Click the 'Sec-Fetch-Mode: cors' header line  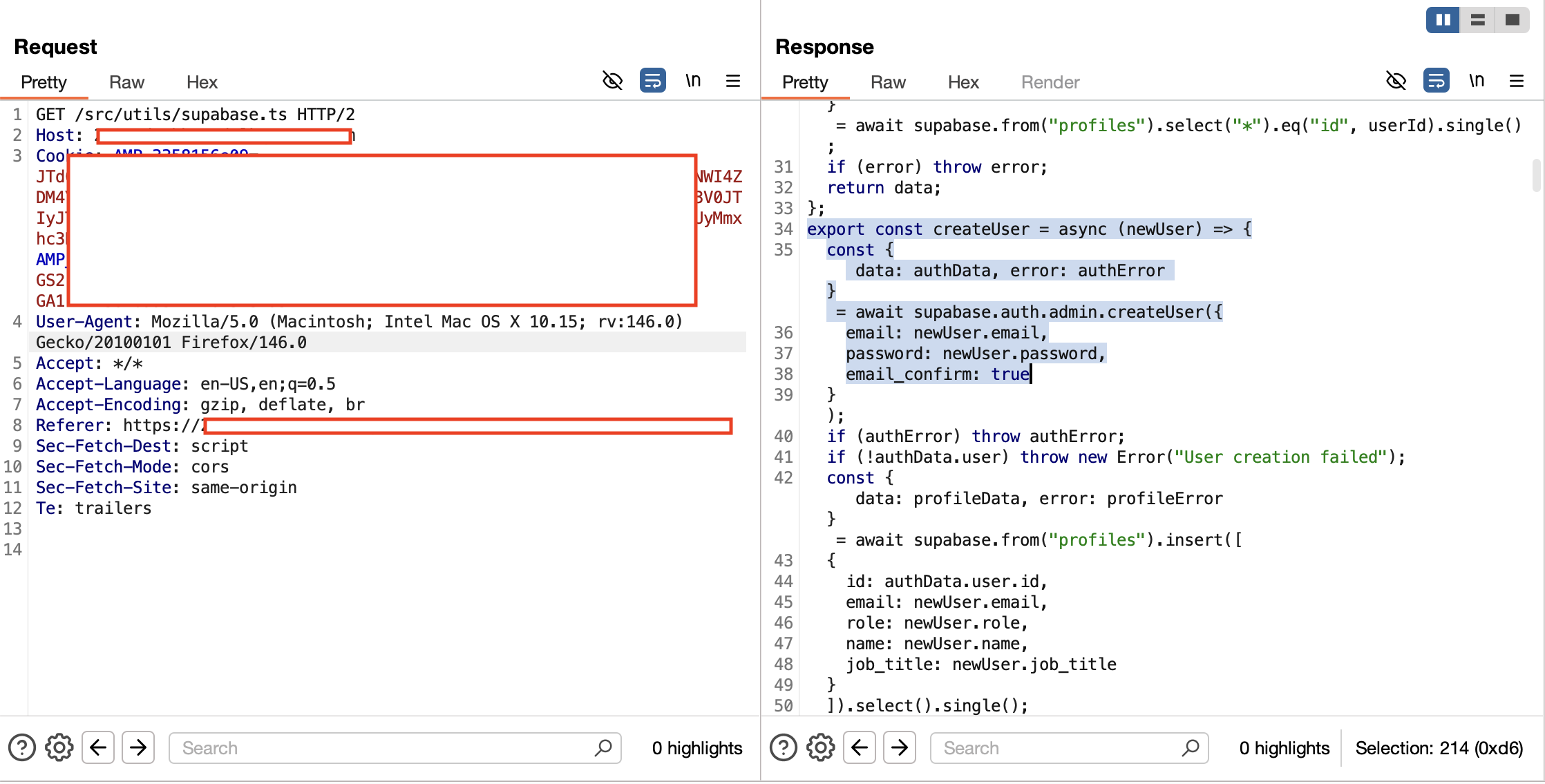pyautogui.click(x=132, y=467)
